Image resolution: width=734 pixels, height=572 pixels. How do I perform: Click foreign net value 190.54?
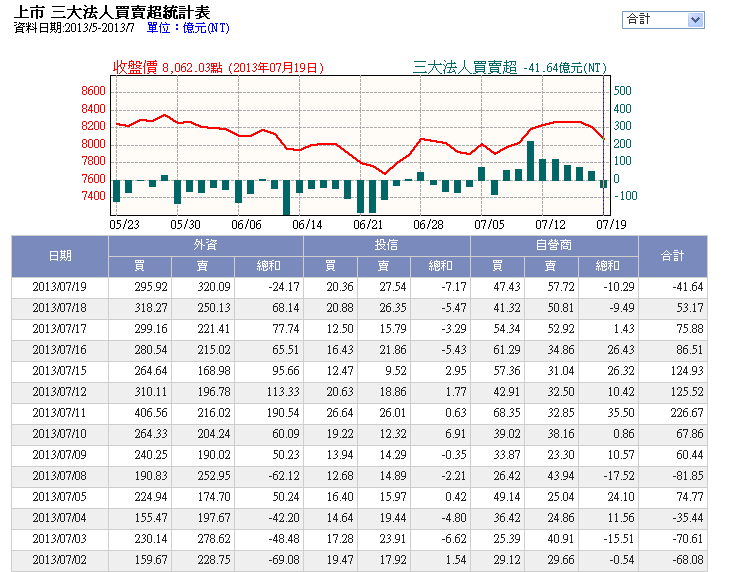269,413
